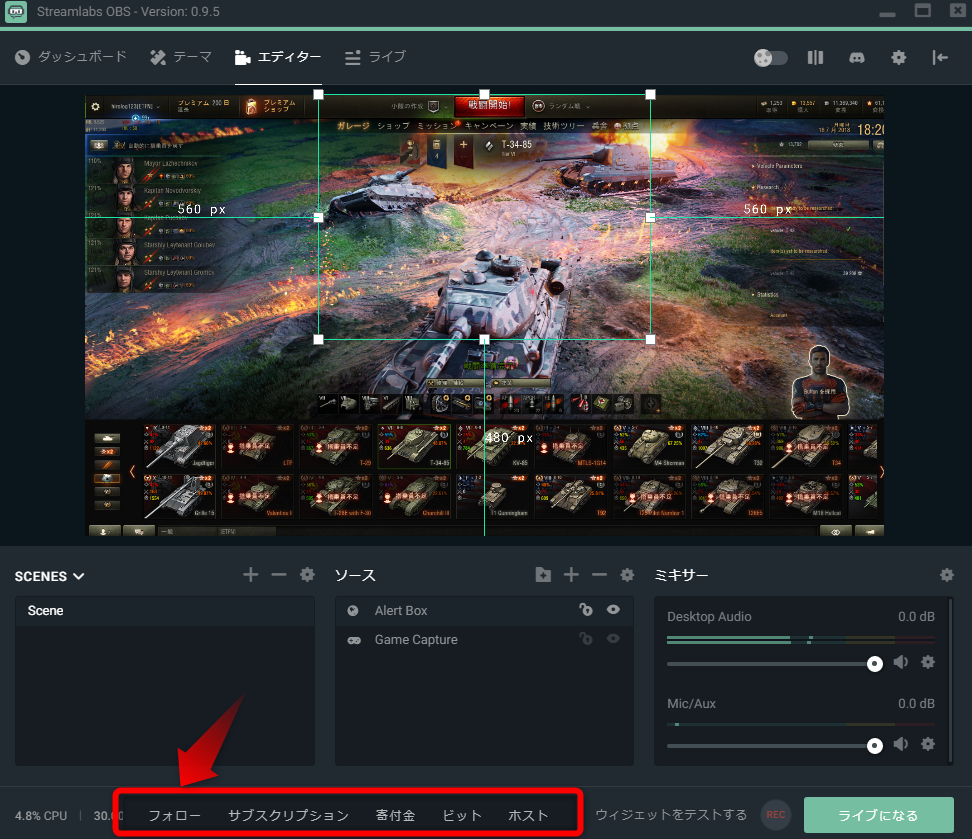972x839 pixels.
Task: Click top-left resize handle of selected source
Action: click(x=319, y=94)
